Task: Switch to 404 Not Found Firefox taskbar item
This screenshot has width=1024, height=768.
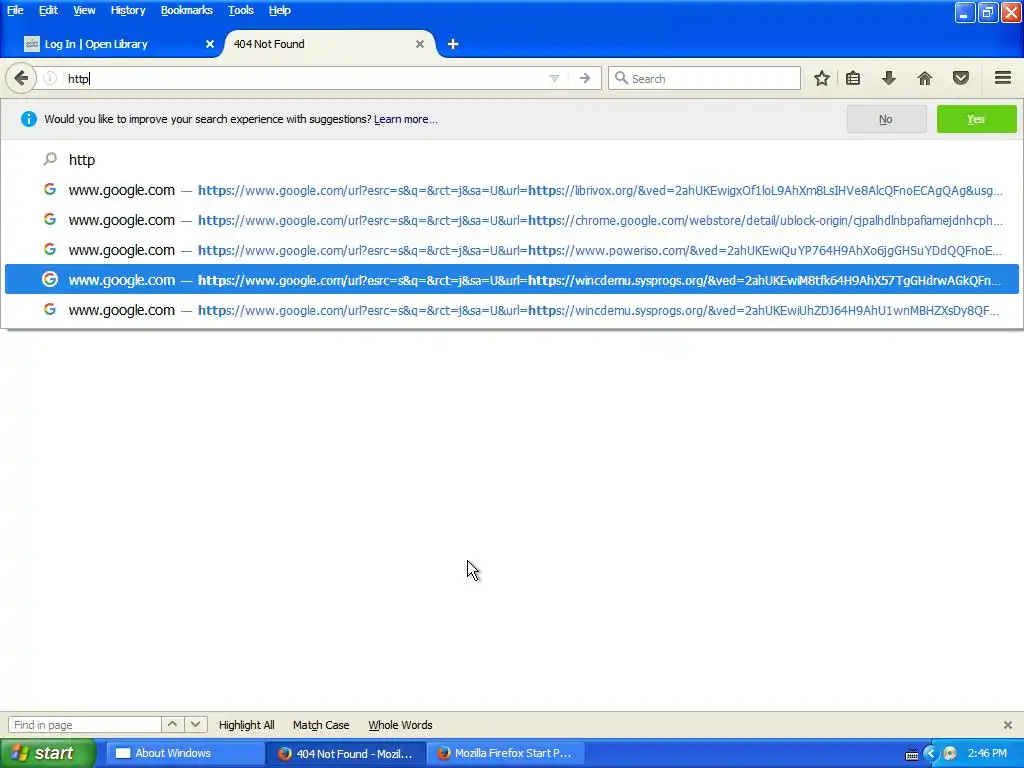Action: [x=345, y=754]
